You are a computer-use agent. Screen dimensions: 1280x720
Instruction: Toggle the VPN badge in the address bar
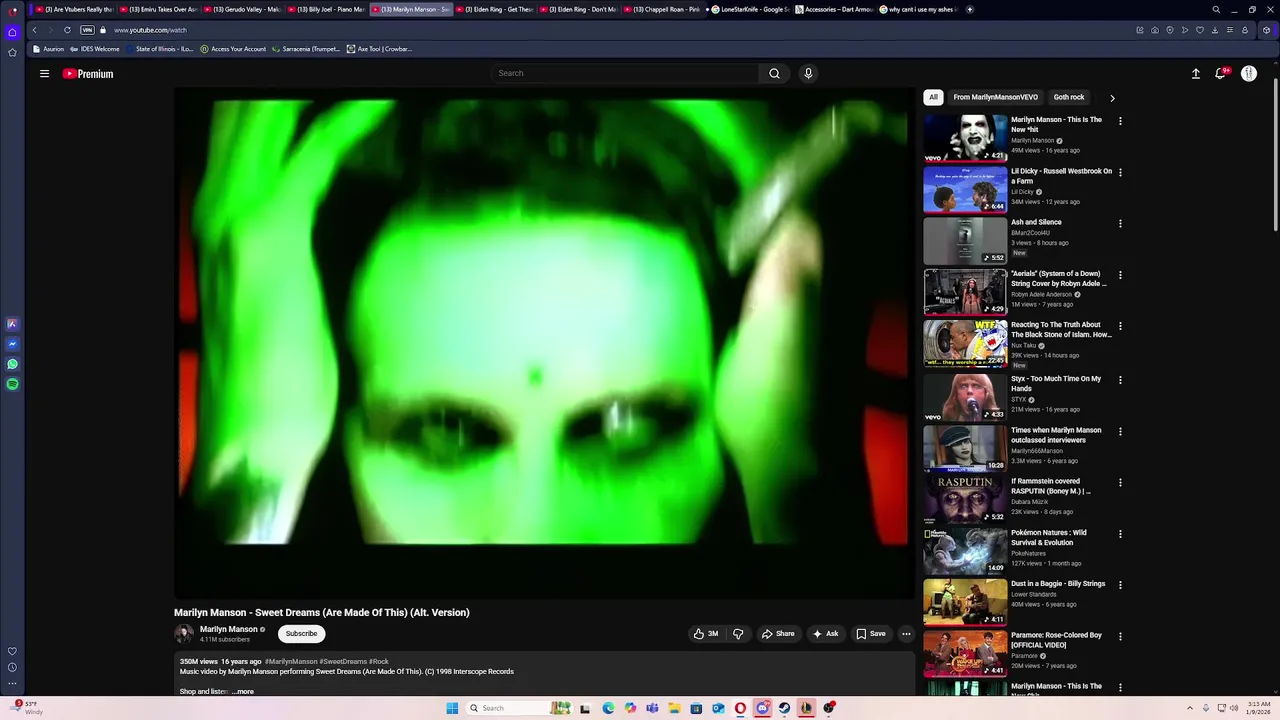(x=87, y=30)
